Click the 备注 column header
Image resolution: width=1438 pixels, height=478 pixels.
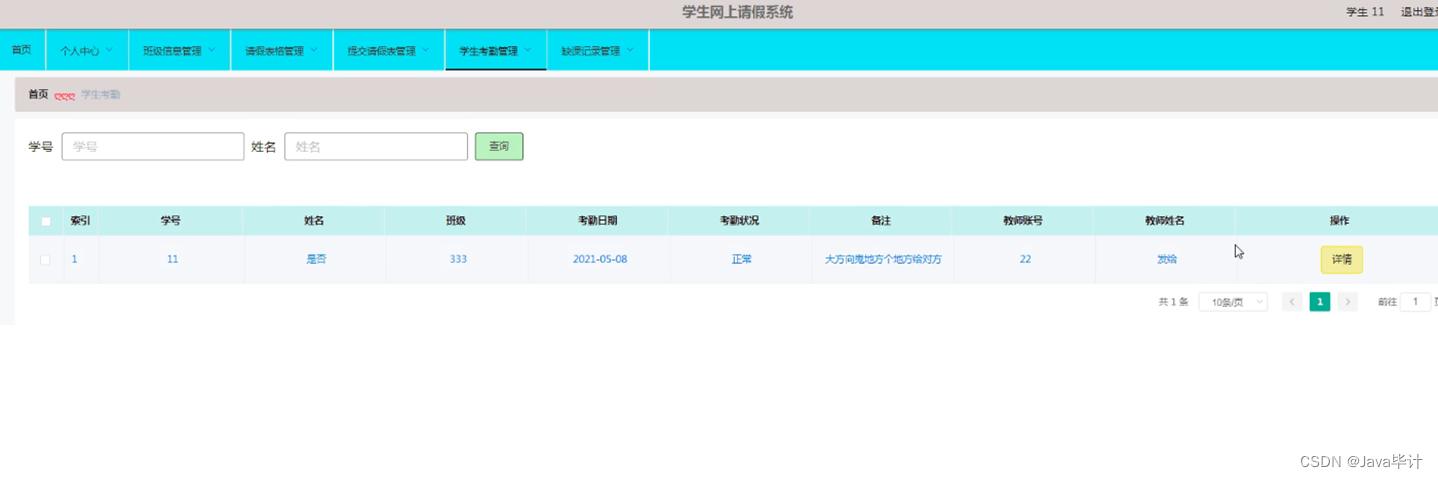881,221
